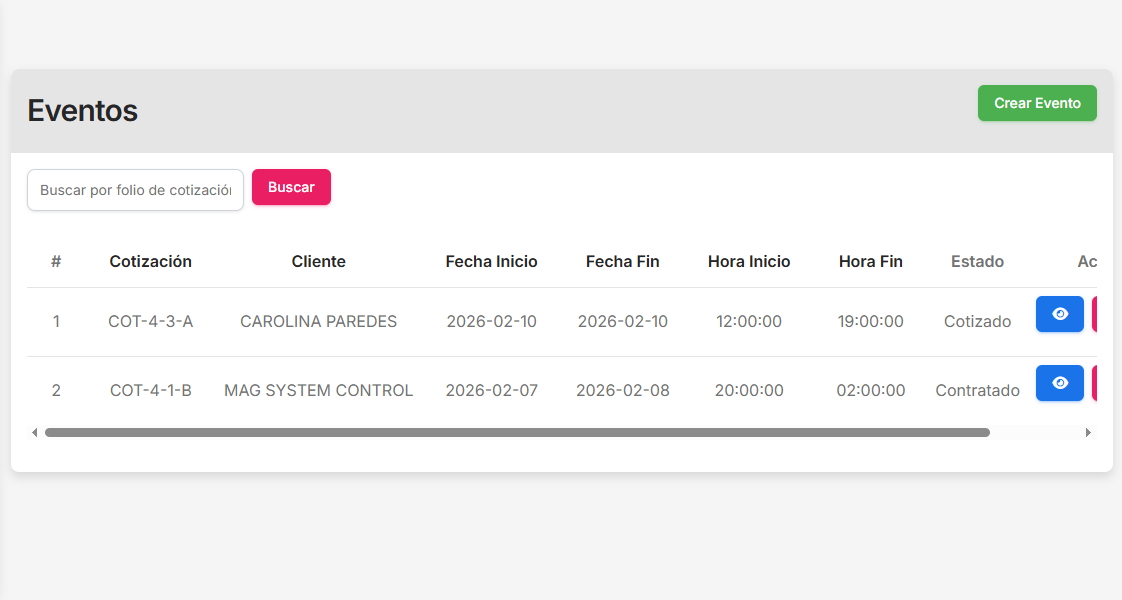Click the eye view icon for COT-4-3-A
Image resolution: width=1122 pixels, height=600 pixels.
pos(1060,314)
